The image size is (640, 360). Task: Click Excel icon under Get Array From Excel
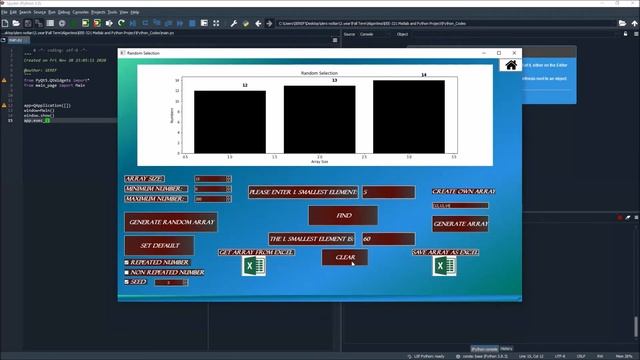pos(253,266)
